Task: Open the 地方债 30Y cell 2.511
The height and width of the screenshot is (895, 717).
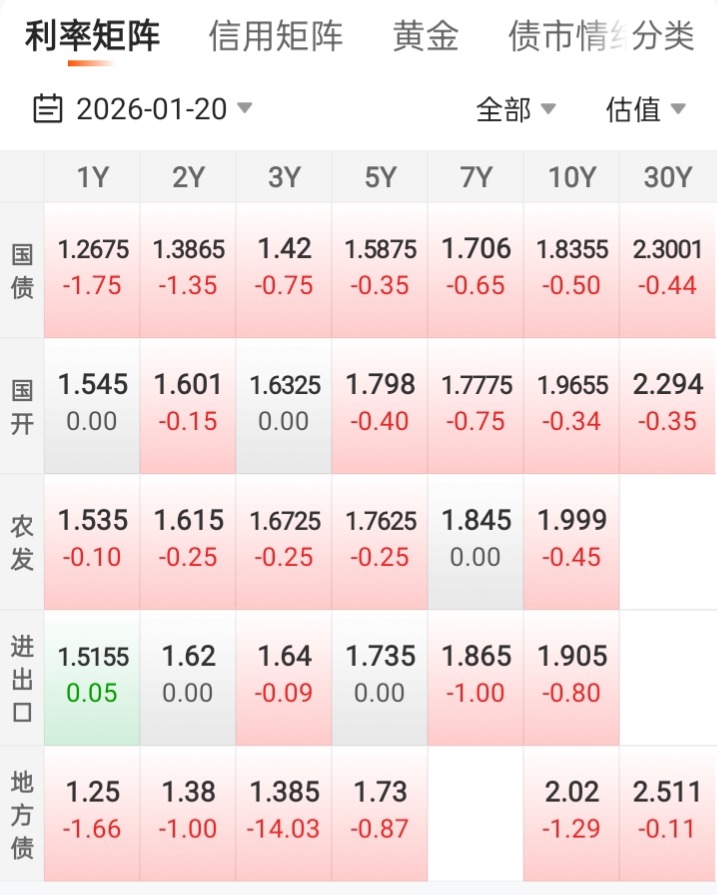Action: coord(668,811)
